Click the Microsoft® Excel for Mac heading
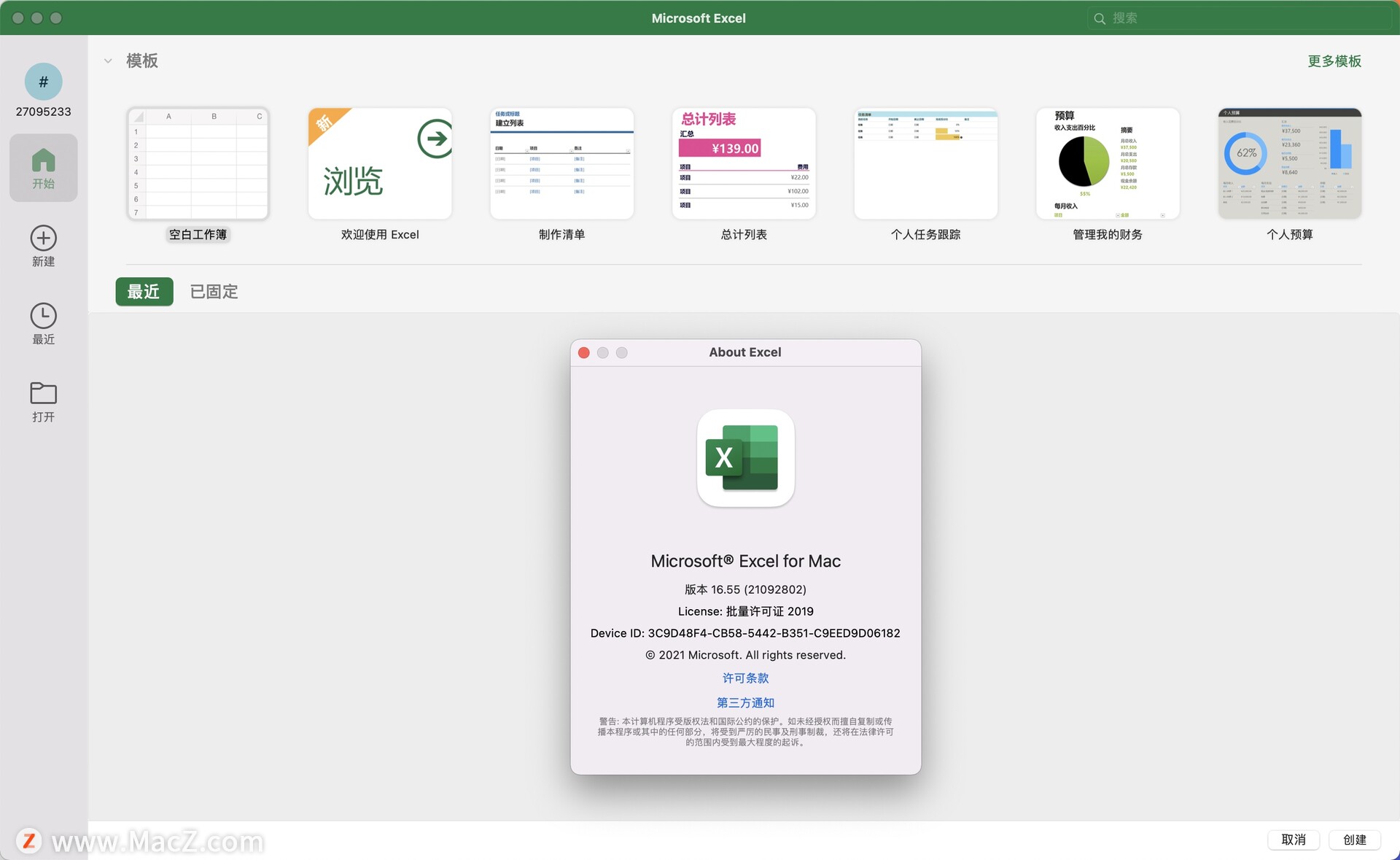Screen dimensions: 1400x860 point(745,561)
